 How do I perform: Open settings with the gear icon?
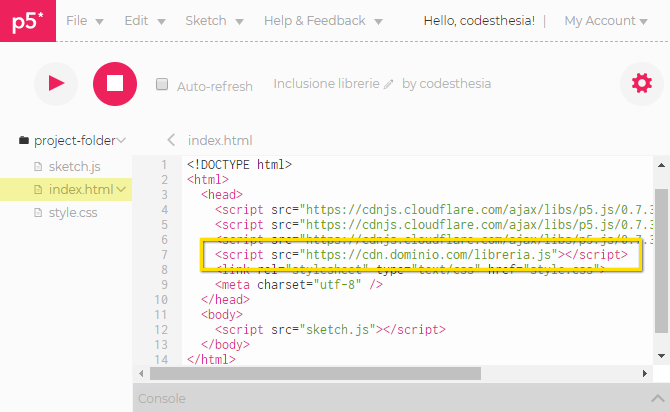(x=641, y=84)
